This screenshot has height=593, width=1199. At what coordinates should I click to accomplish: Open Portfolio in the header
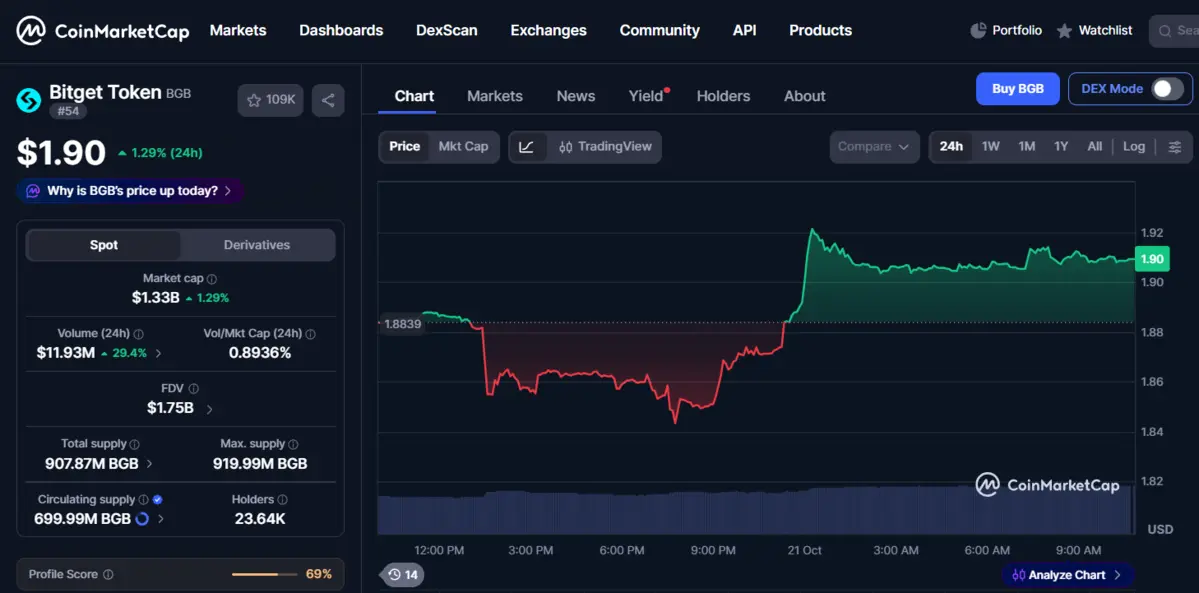point(1006,31)
